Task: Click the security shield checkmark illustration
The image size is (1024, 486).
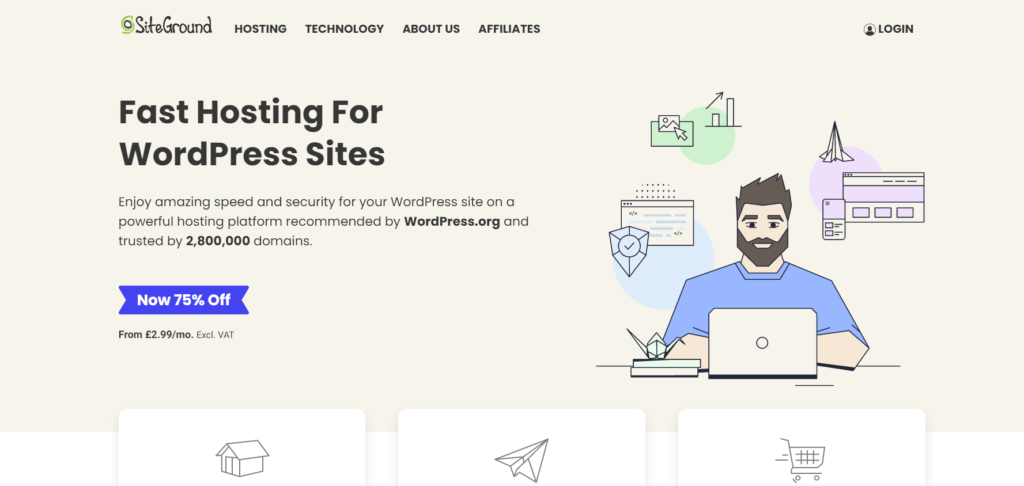Action: 628,251
